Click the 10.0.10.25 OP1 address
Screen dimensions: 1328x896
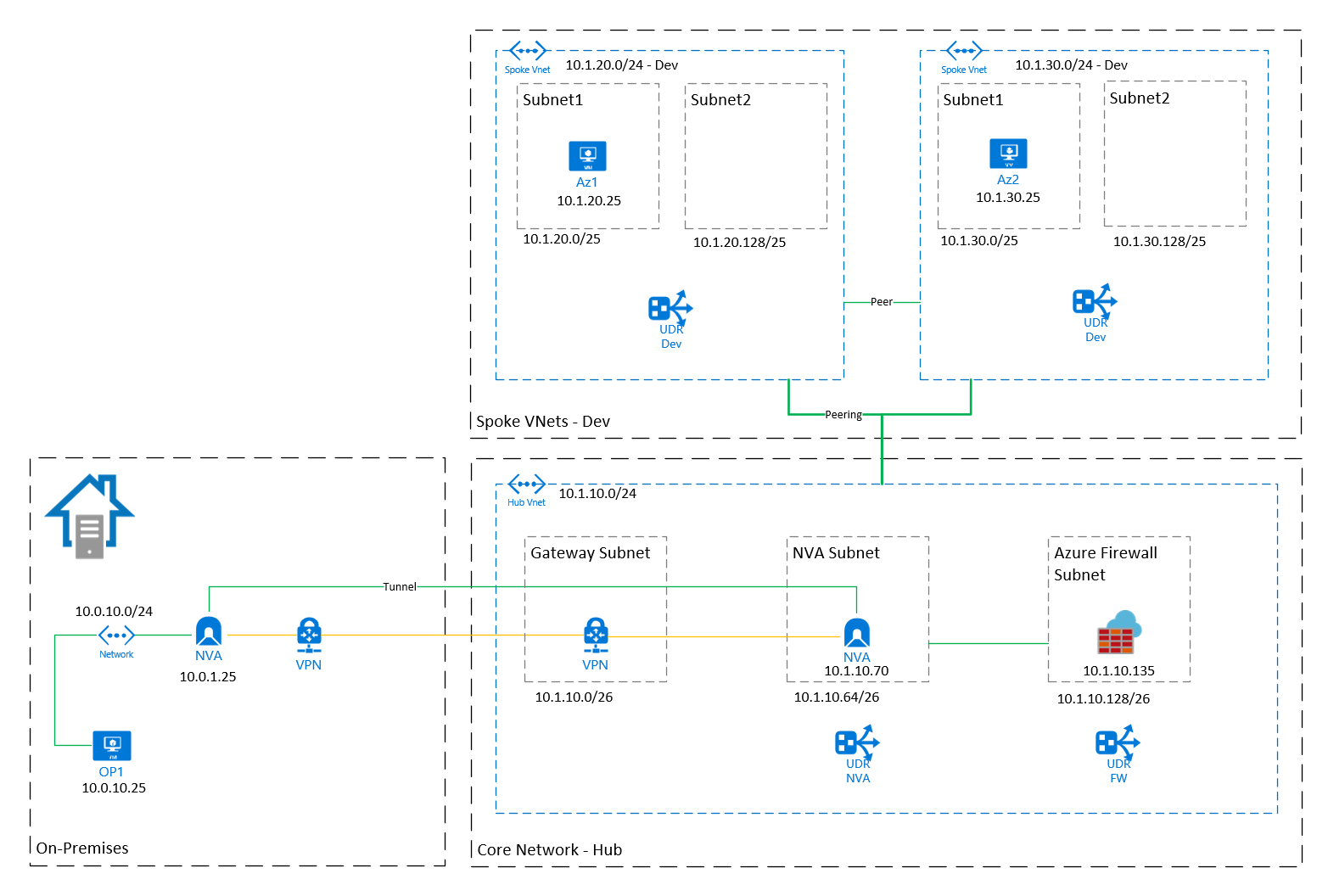[x=114, y=788]
